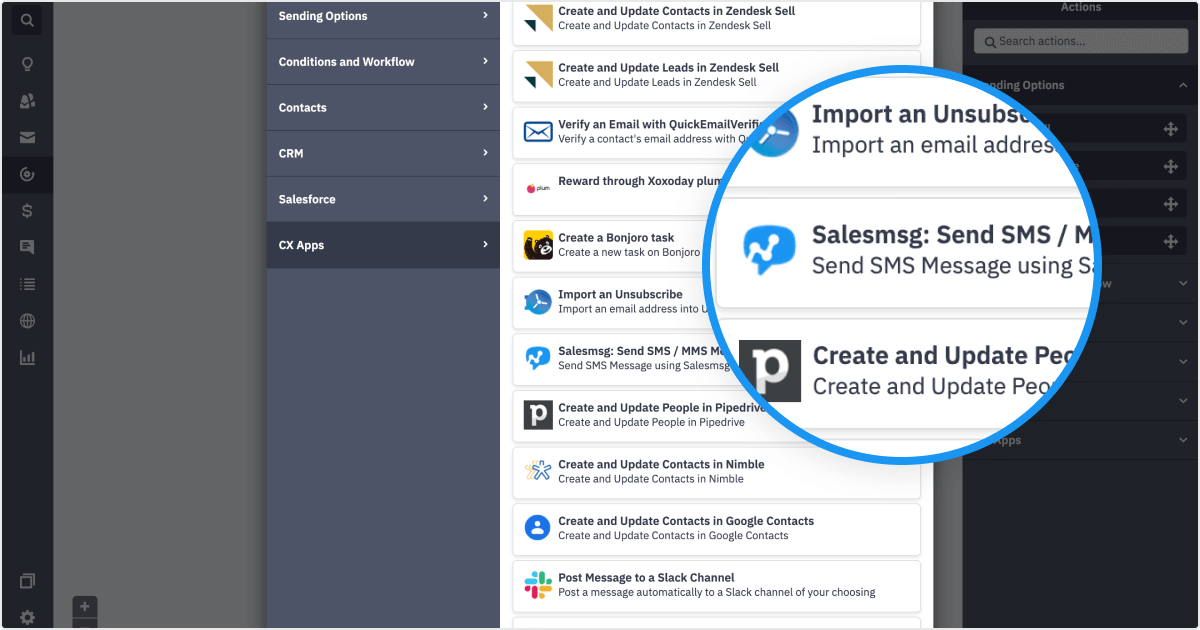Select the CX Apps menu item
This screenshot has height=630, width=1200.
click(x=382, y=245)
